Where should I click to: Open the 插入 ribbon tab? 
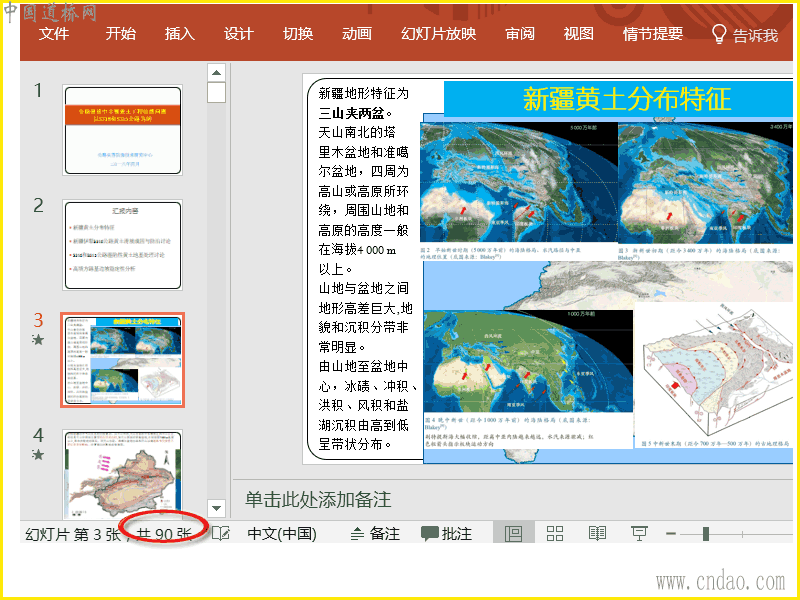180,34
